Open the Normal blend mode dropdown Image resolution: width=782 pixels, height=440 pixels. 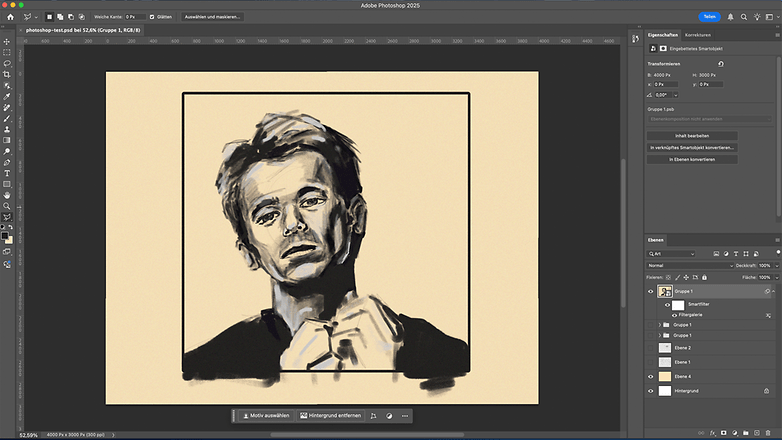point(690,266)
